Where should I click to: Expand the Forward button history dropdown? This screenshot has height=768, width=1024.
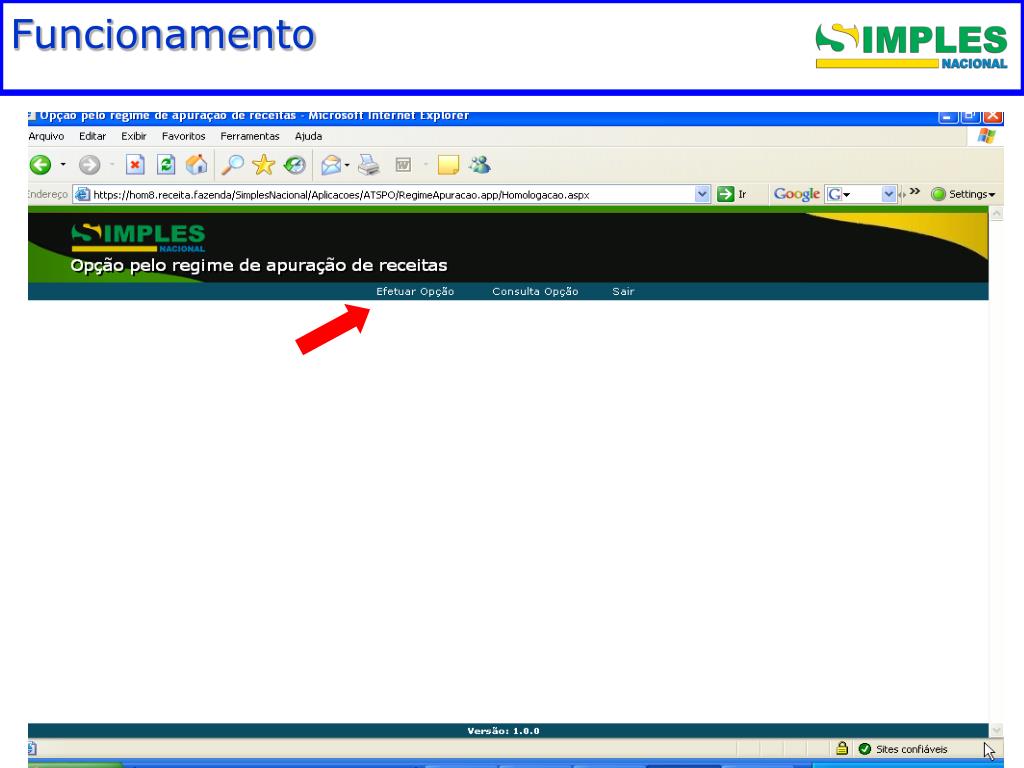point(112,165)
